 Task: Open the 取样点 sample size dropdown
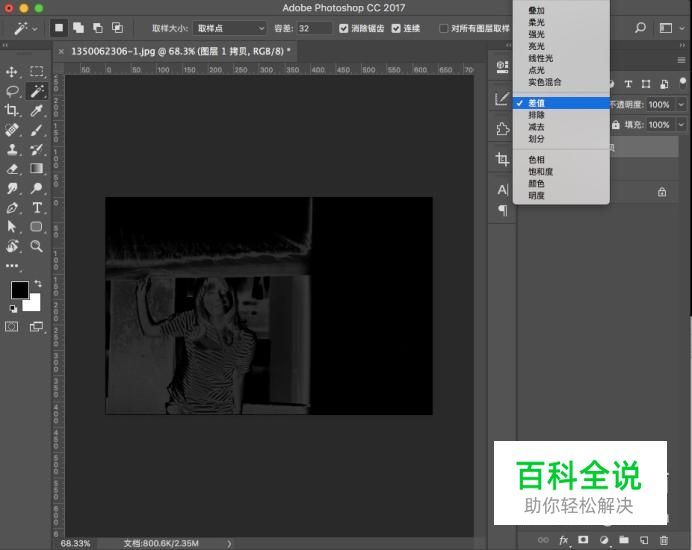pyautogui.click(x=230, y=29)
